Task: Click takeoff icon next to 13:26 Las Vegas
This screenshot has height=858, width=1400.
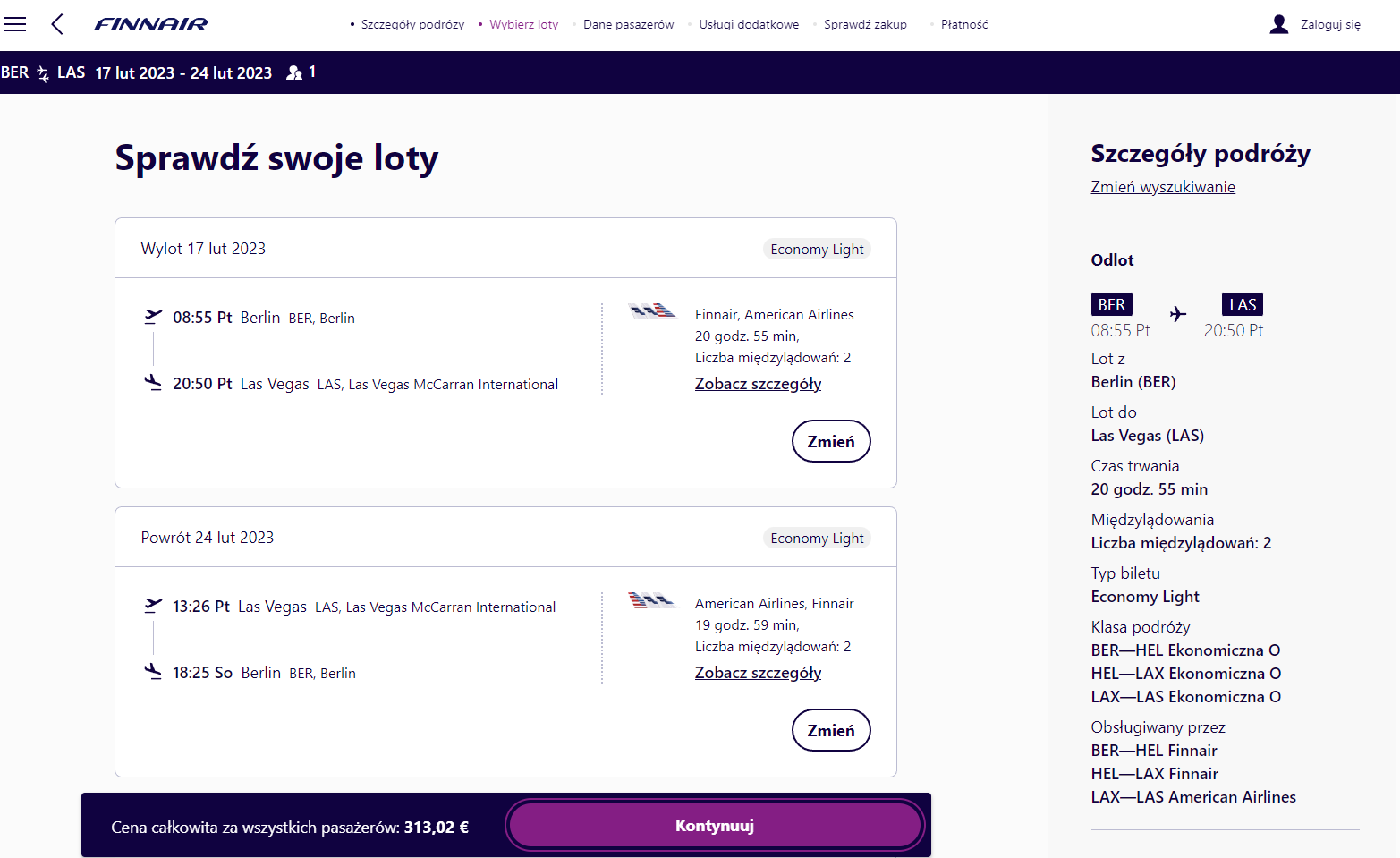Action: pyautogui.click(x=153, y=606)
